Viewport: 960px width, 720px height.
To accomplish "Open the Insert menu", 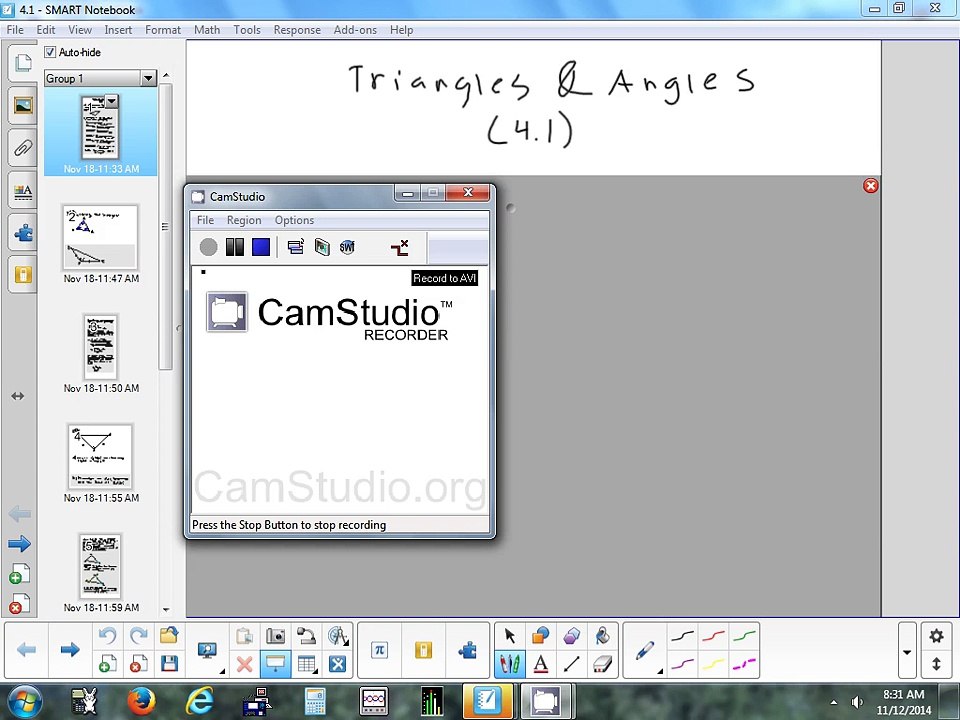I will click(118, 29).
